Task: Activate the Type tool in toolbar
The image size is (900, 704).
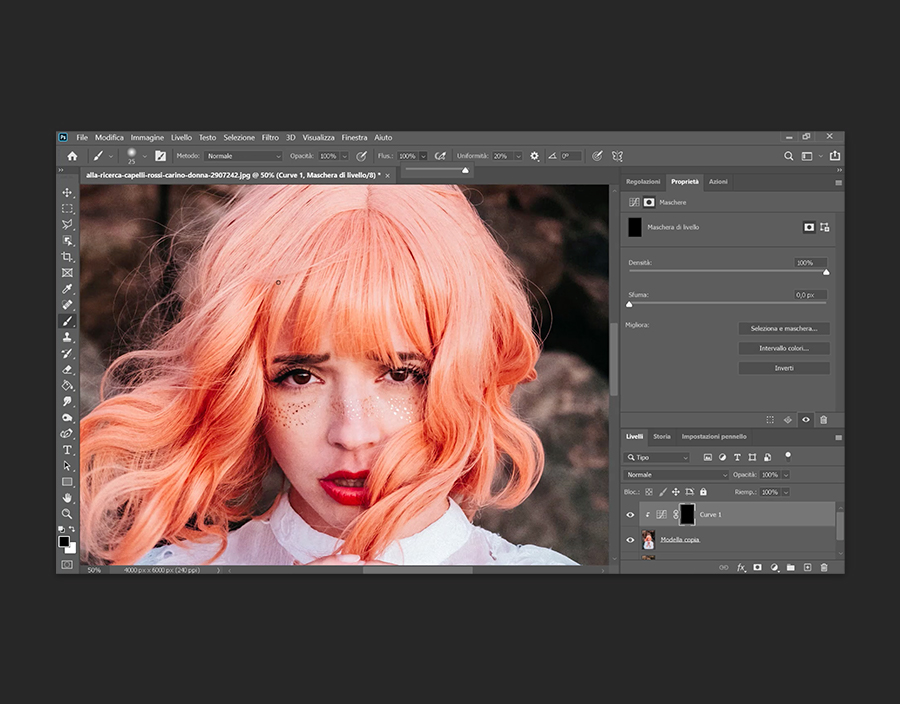Action: (67, 450)
